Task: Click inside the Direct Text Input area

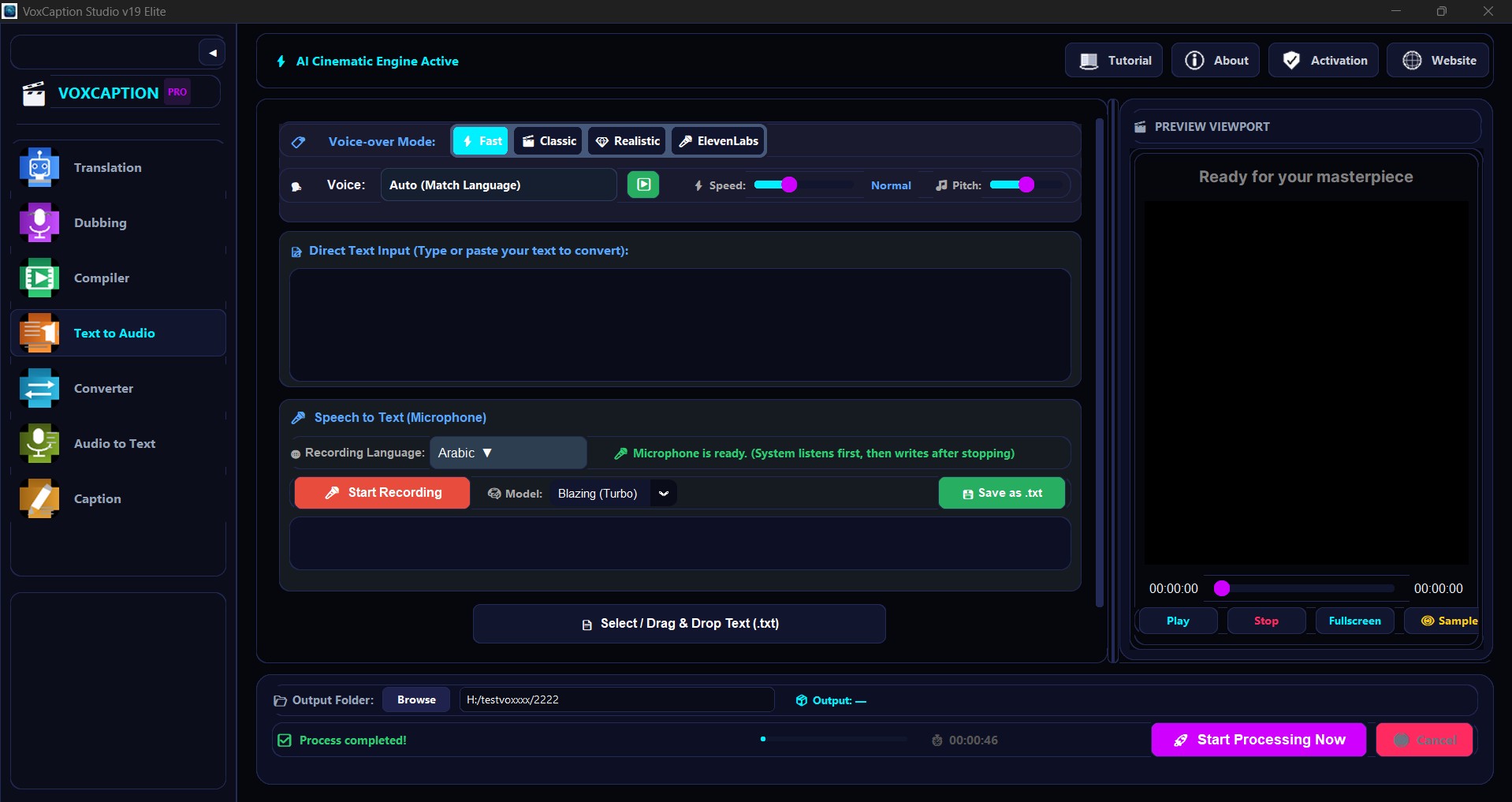Action: point(680,325)
